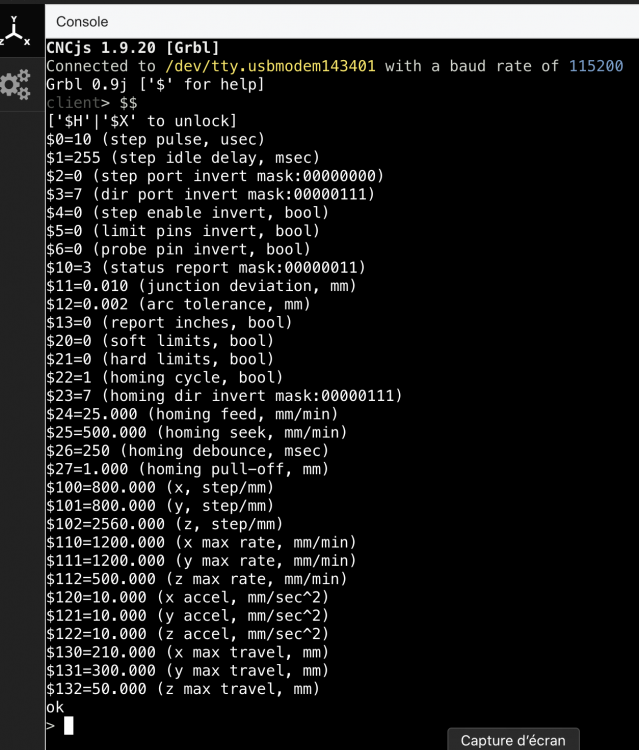Click the $132=50.000 z max travel line
This screenshot has height=750, width=639.
click(183, 689)
